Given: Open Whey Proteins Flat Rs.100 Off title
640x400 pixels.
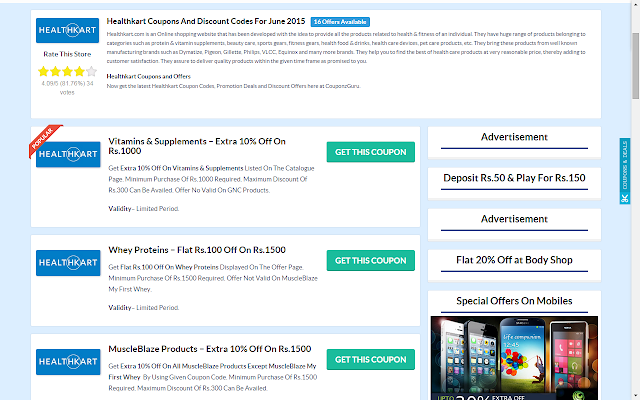Looking at the screenshot, I should 197,250.
